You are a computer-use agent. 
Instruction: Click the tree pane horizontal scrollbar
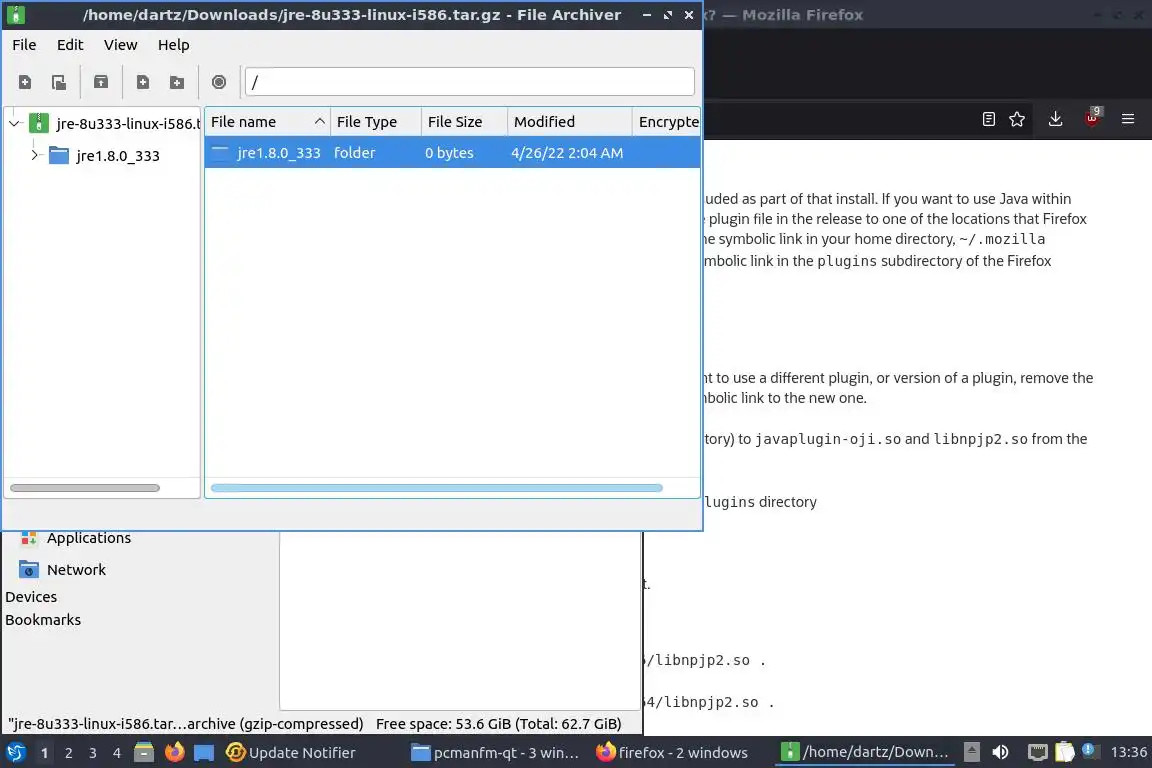[85, 488]
